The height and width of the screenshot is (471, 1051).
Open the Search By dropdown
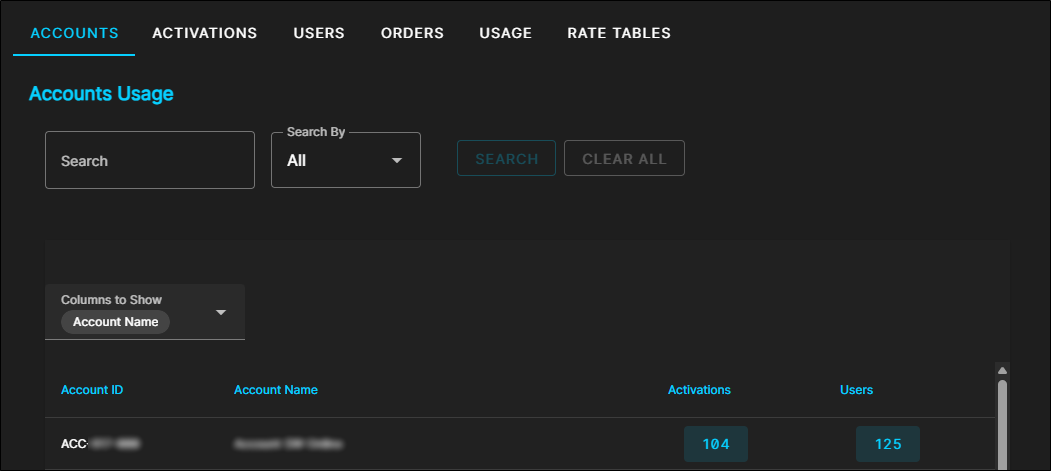[x=346, y=160]
